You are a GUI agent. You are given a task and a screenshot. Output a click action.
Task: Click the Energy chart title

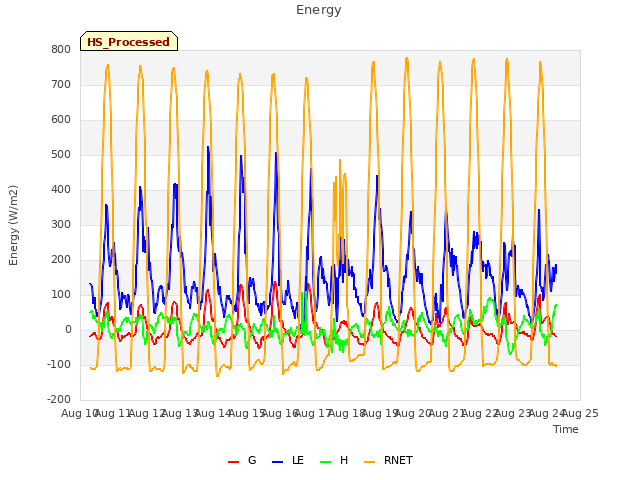tap(319, 10)
